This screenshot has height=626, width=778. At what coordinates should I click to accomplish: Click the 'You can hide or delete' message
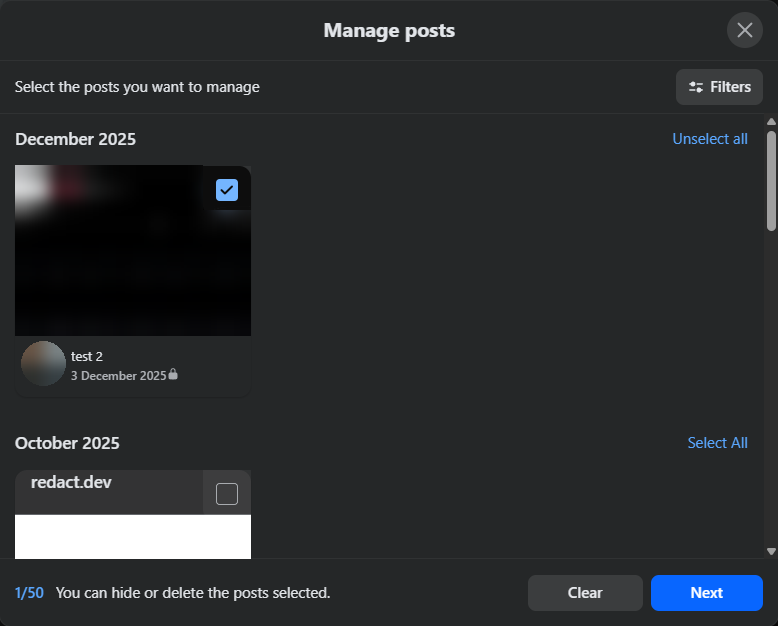(193, 593)
